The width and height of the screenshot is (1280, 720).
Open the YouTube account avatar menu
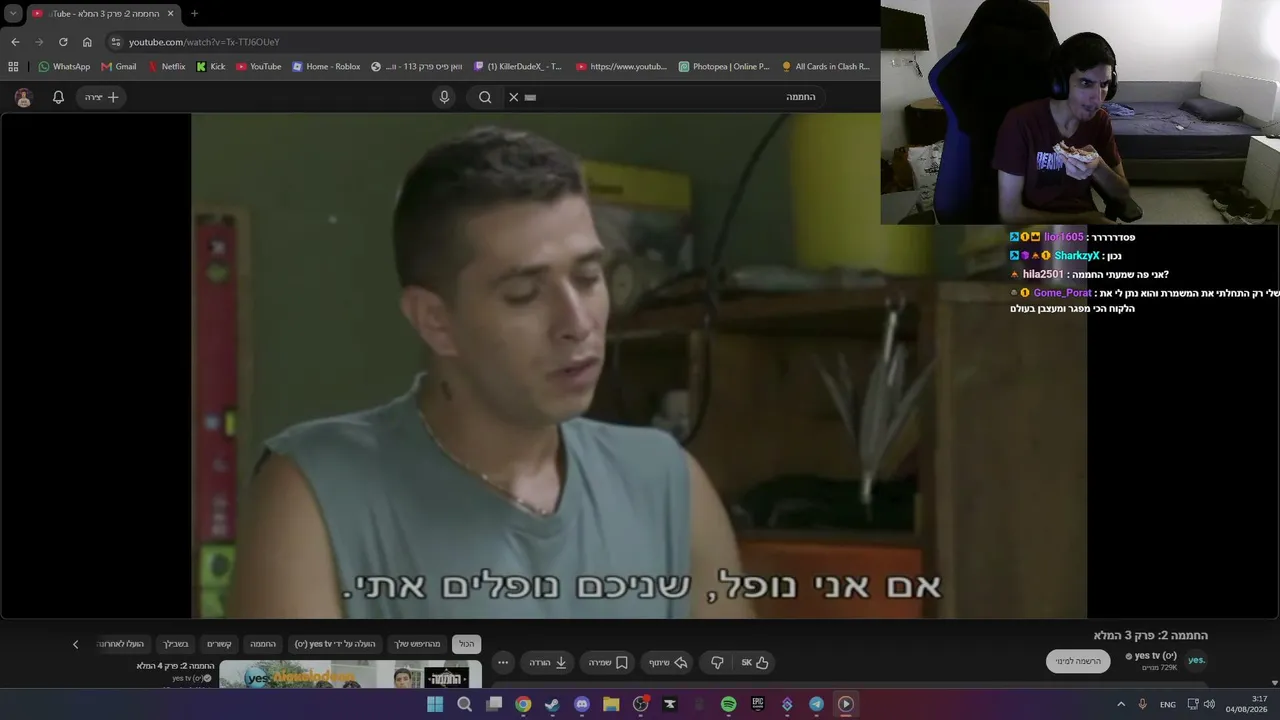(x=24, y=97)
